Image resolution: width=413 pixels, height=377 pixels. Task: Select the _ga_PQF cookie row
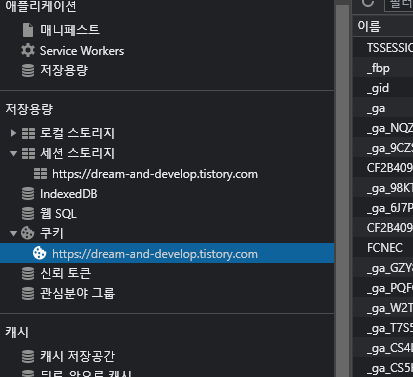383,288
